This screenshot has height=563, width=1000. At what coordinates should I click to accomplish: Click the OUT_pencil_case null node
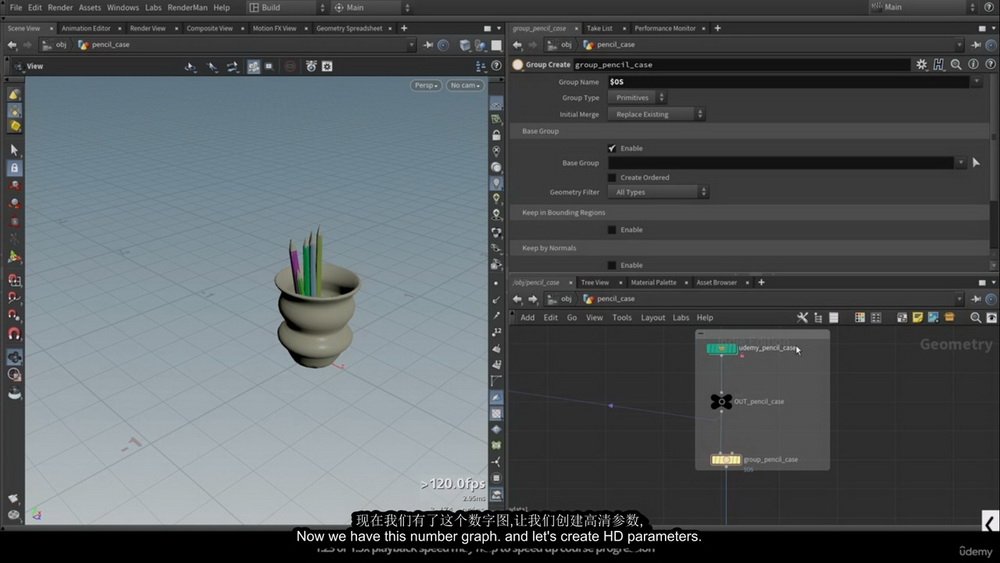[721, 402]
